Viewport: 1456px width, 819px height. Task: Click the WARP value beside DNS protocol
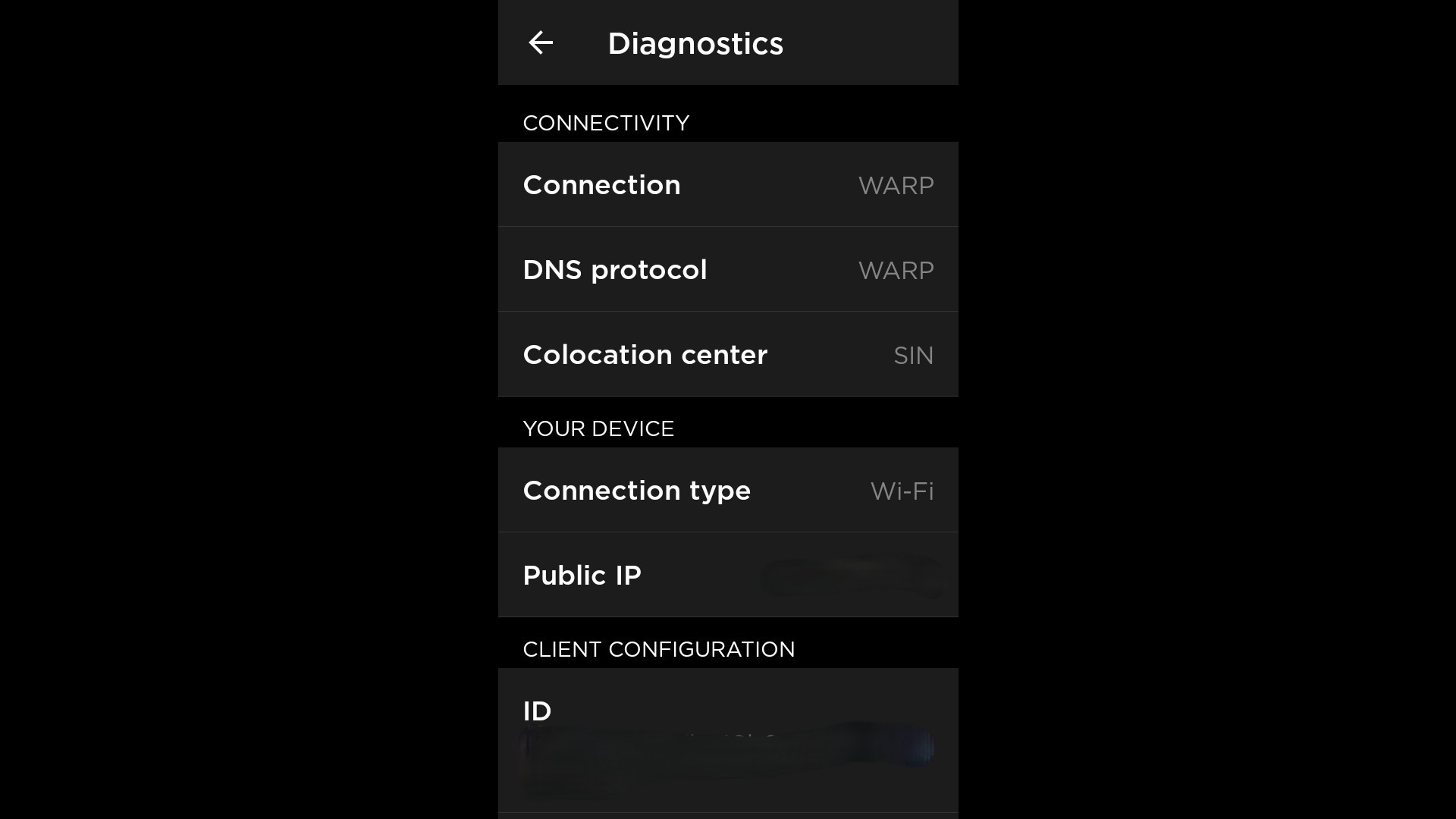896,271
